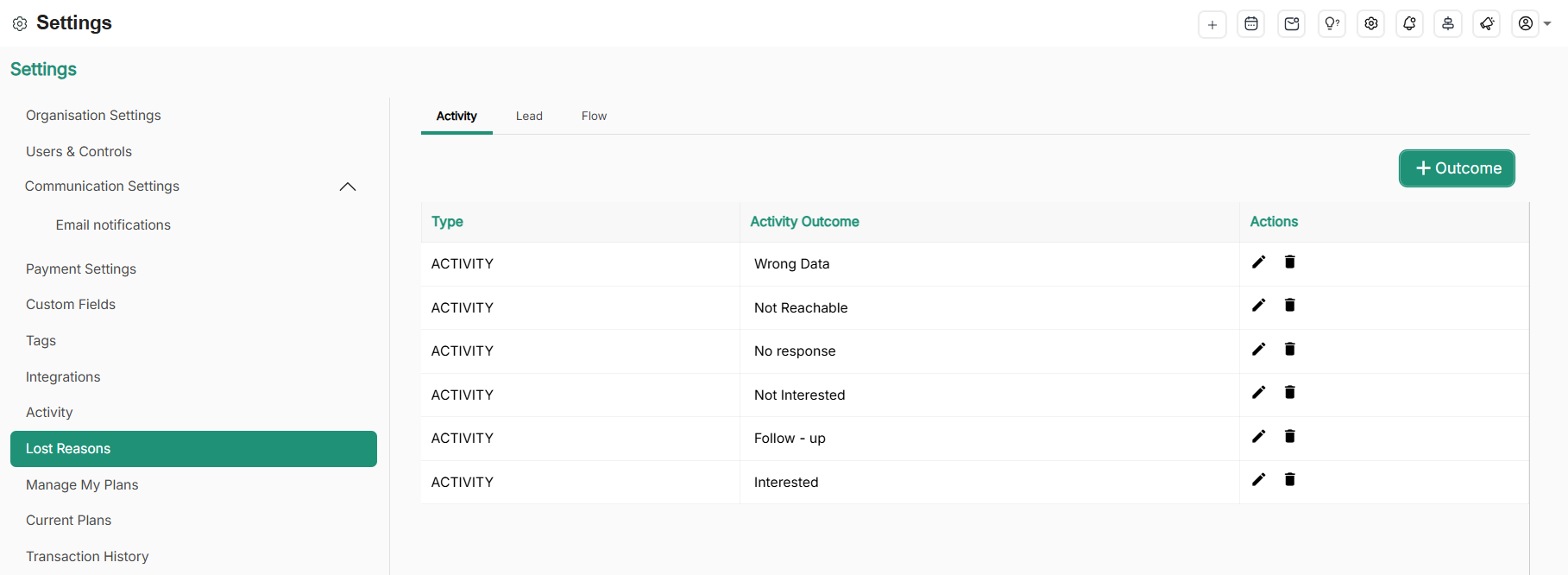Open the user profile dropdown arrow
The image size is (1568, 575).
(1547, 24)
